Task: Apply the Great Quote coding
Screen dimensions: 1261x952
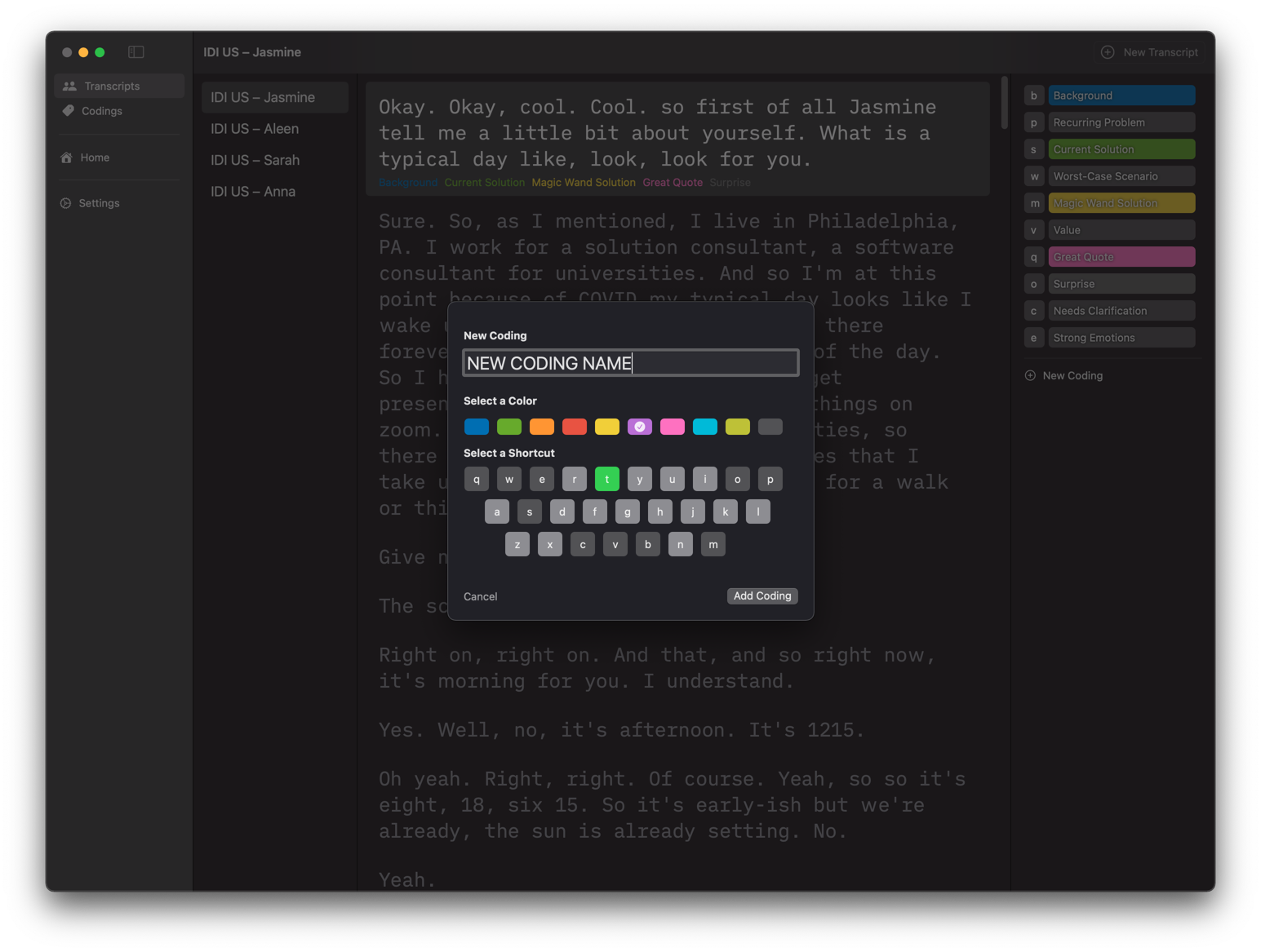Action: pos(1121,257)
